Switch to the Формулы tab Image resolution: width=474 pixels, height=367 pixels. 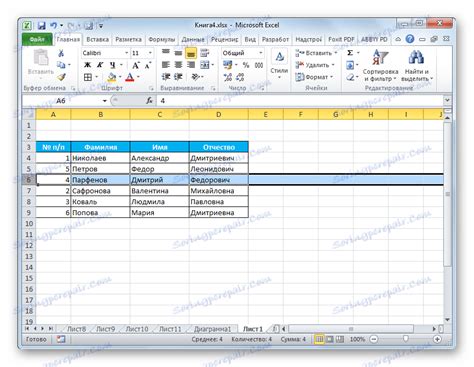[x=162, y=39]
